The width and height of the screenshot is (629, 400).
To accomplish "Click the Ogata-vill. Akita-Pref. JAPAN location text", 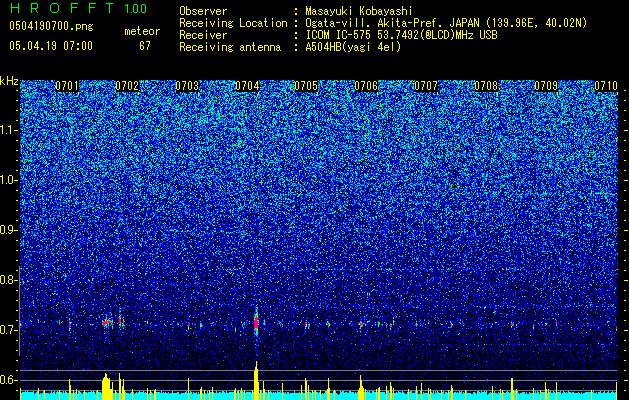I will pyautogui.click(x=446, y=23).
